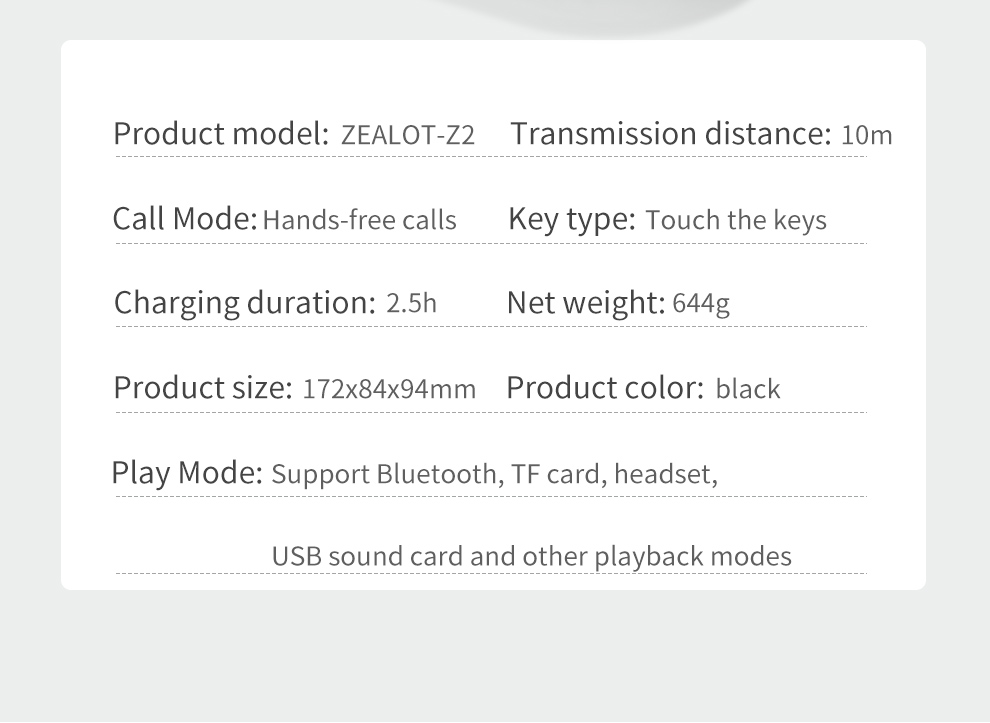990x723 pixels.
Task: Select the black color value
Action: click(x=748, y=389)
